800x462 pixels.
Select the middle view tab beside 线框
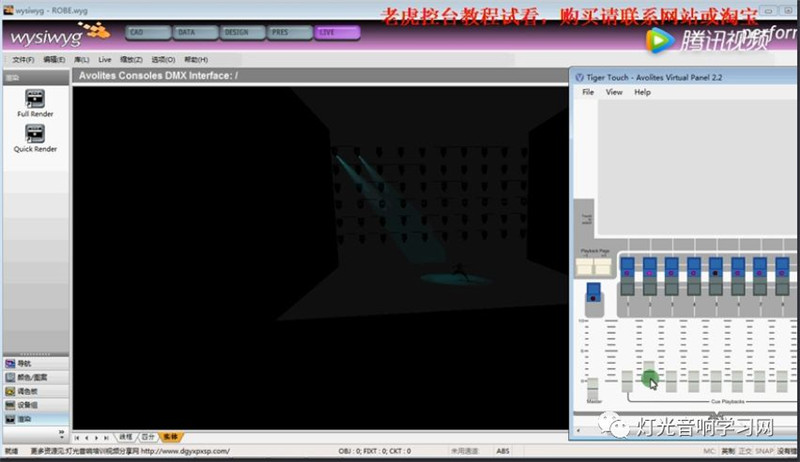(148, 437)
